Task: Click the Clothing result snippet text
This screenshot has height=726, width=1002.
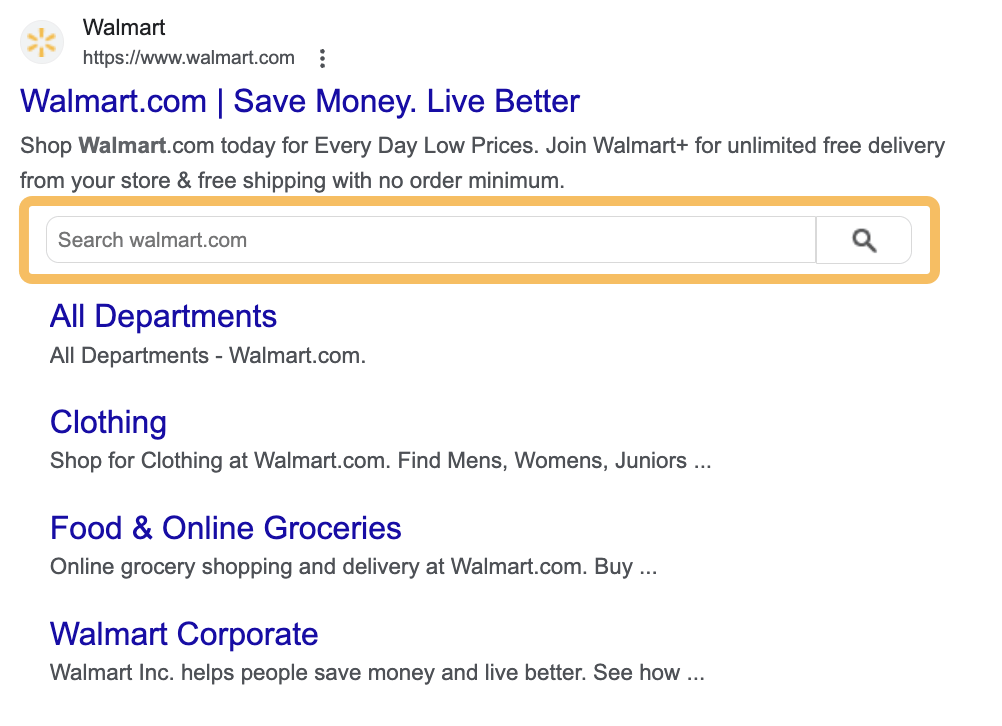Action: 380,461
